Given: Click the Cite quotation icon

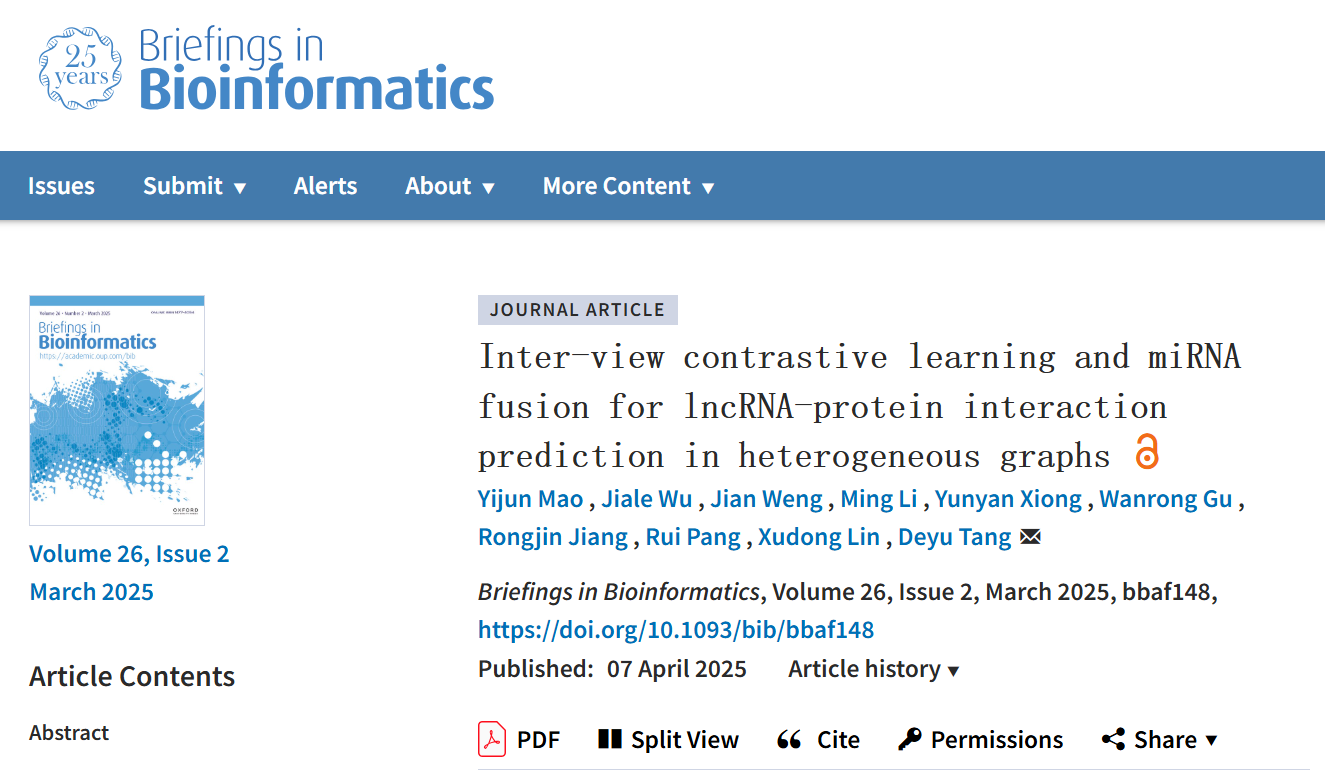Looking at the screenshot, I should [789, 740].
